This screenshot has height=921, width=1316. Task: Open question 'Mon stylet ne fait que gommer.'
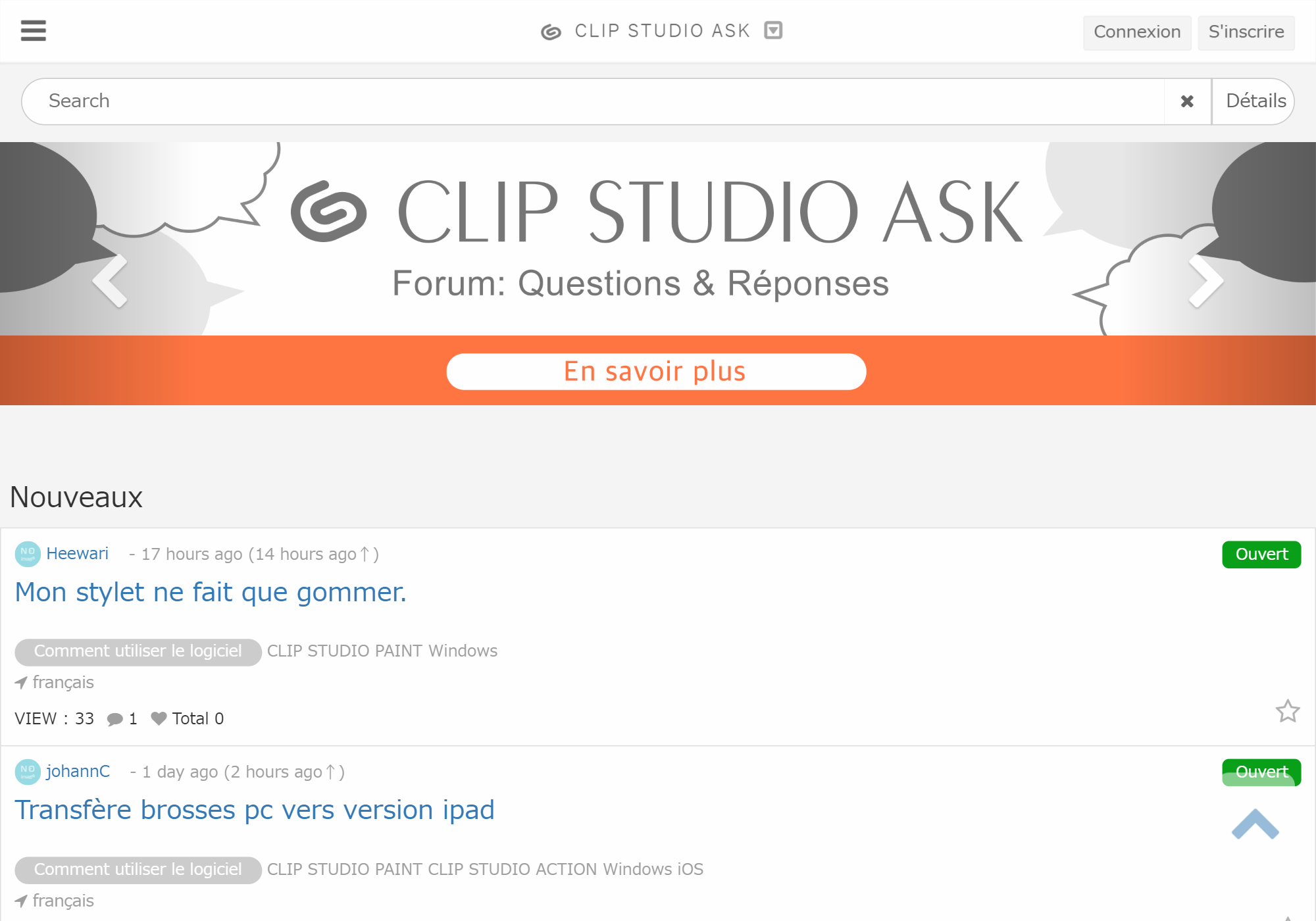(x=211, y=592)
